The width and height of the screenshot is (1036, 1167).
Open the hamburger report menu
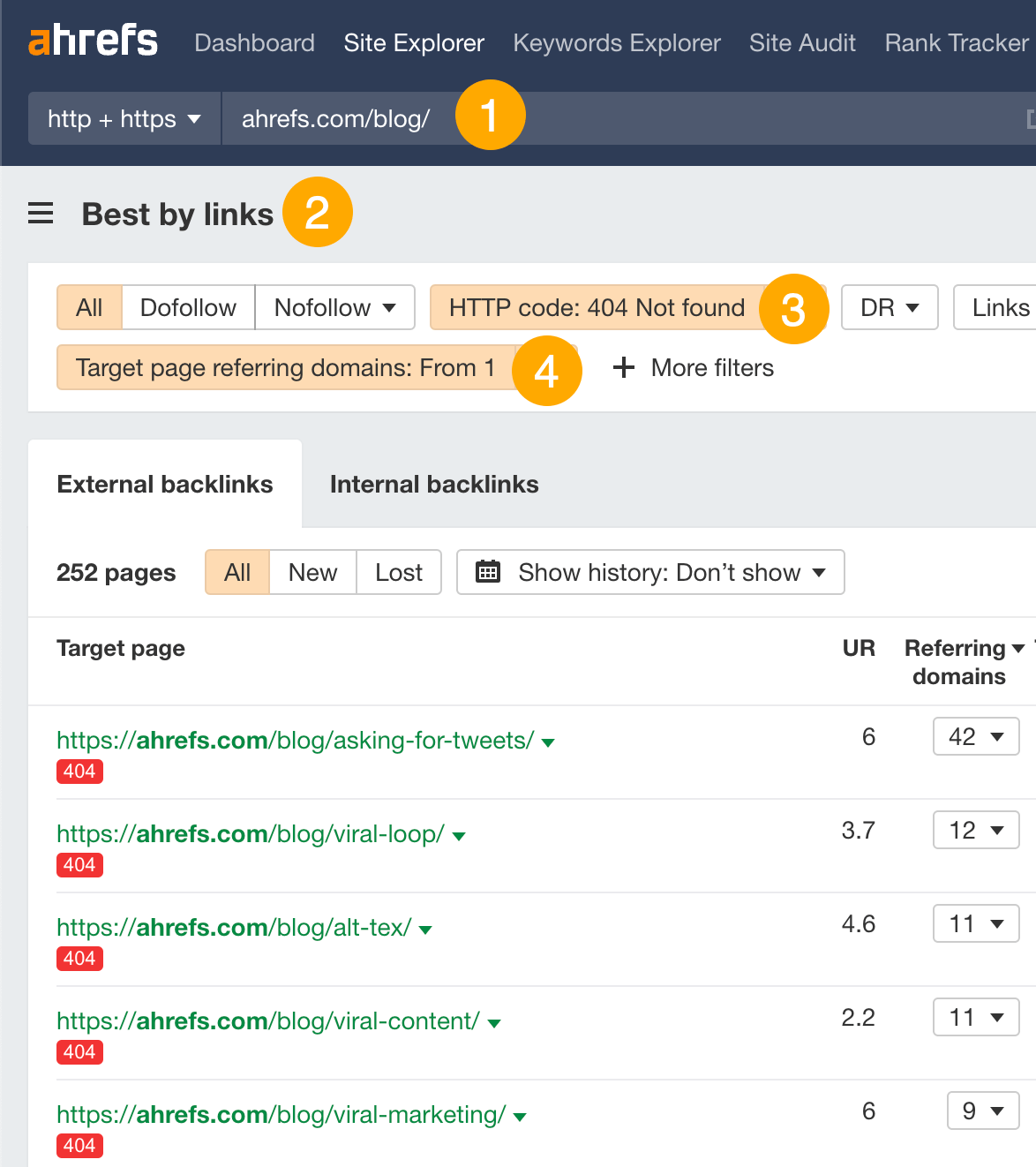coord(40,214)
